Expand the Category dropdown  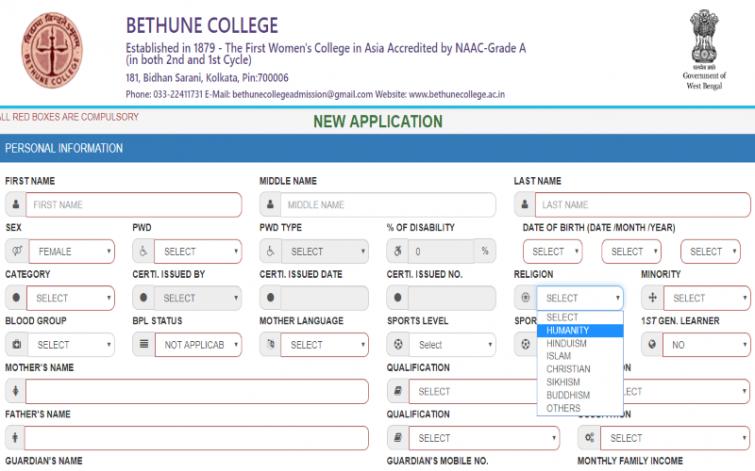pyautogui.click(x=70, y=298)
